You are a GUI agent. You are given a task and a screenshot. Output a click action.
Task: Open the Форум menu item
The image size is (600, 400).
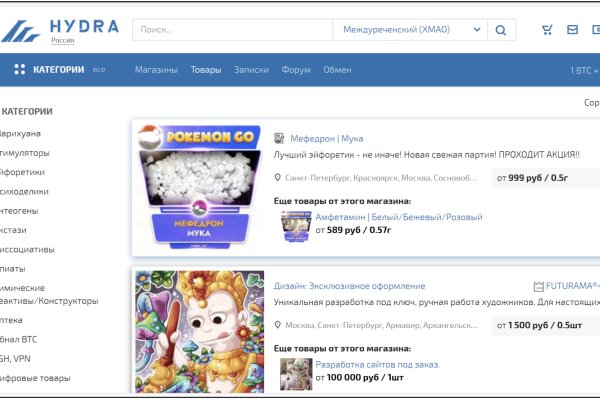[x=296, y=70]
